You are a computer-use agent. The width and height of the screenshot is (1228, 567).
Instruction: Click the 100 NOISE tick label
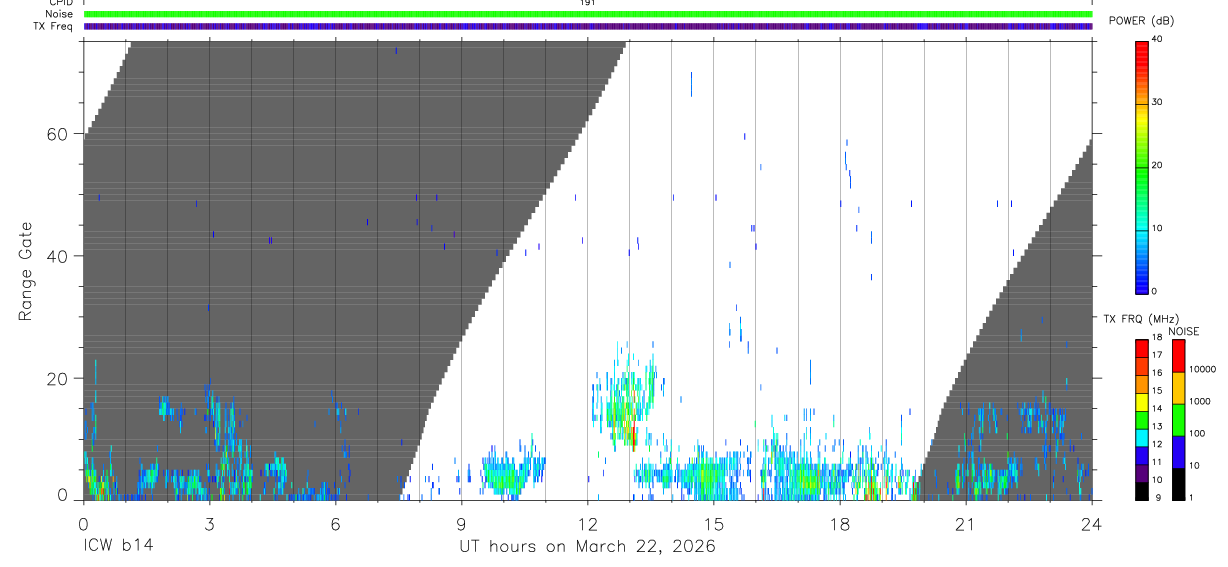tap(1197, 434)
